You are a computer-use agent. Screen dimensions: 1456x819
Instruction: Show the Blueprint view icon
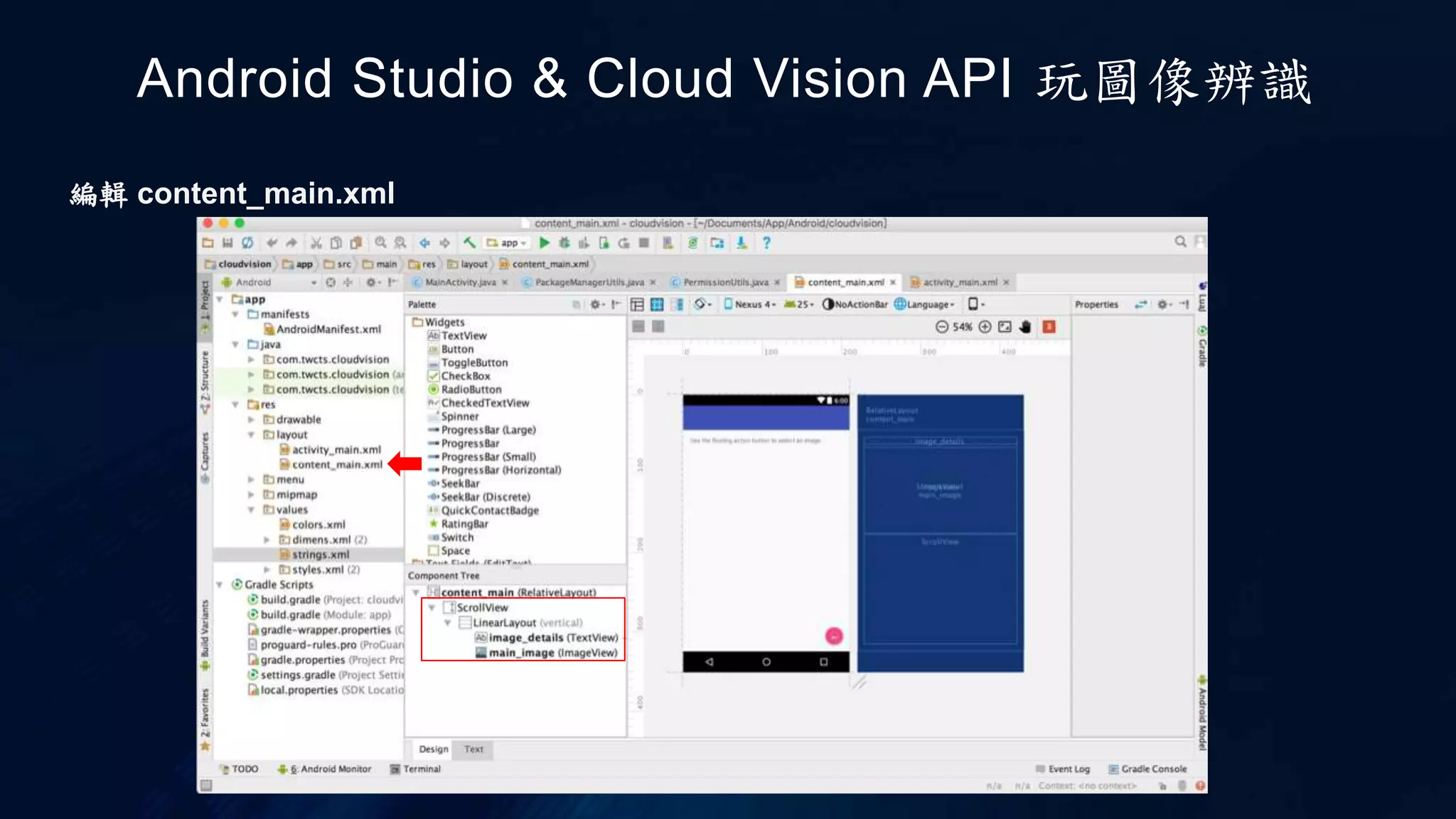coord(657,304)
